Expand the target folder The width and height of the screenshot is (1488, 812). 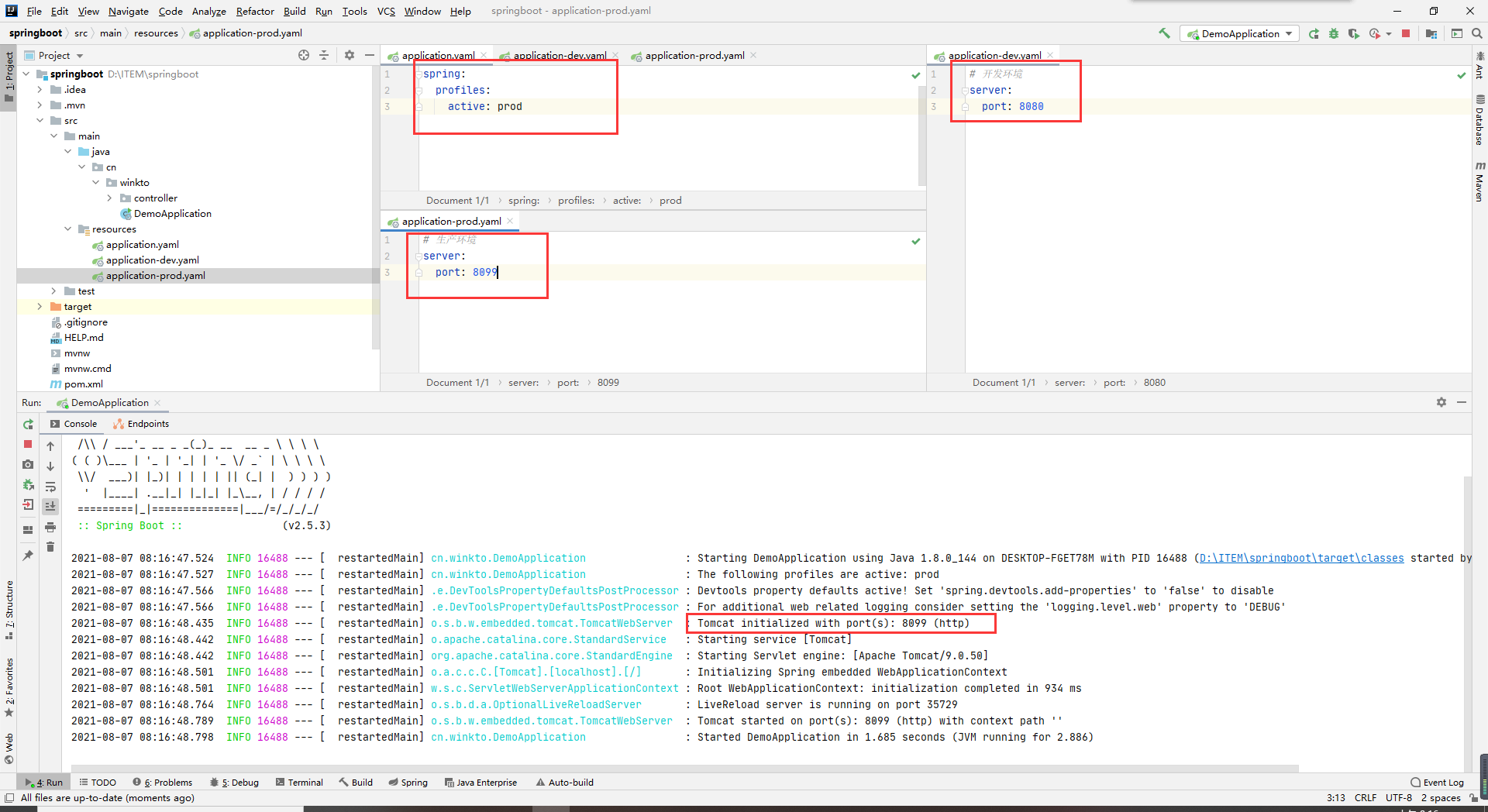[40, 307]
